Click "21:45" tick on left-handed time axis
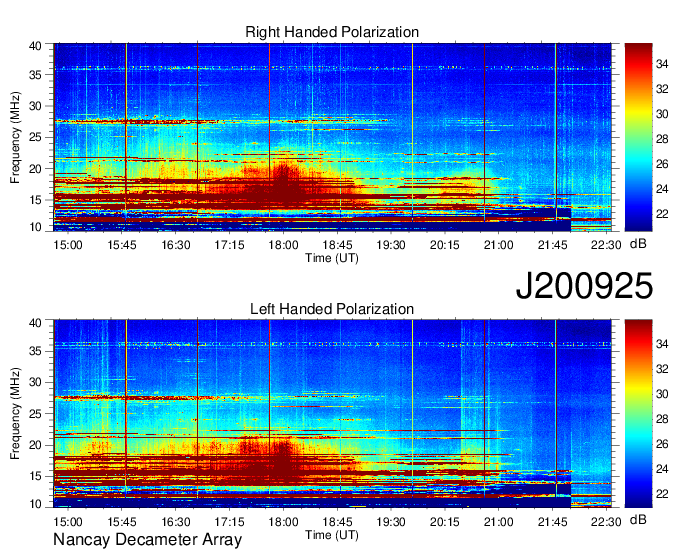680x552 pixels. (552, 522)
